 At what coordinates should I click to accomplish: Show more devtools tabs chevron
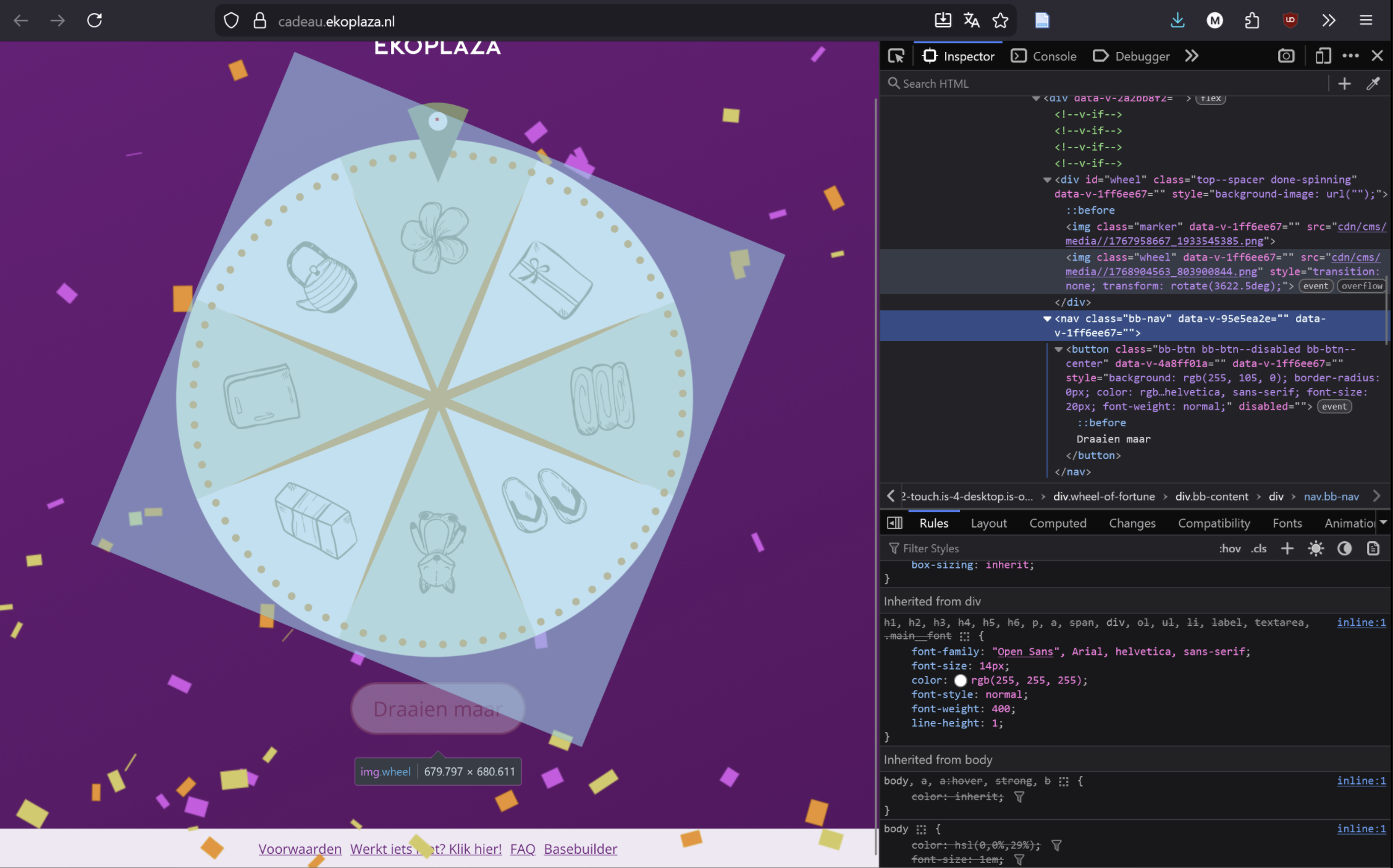coord(1192,56)
